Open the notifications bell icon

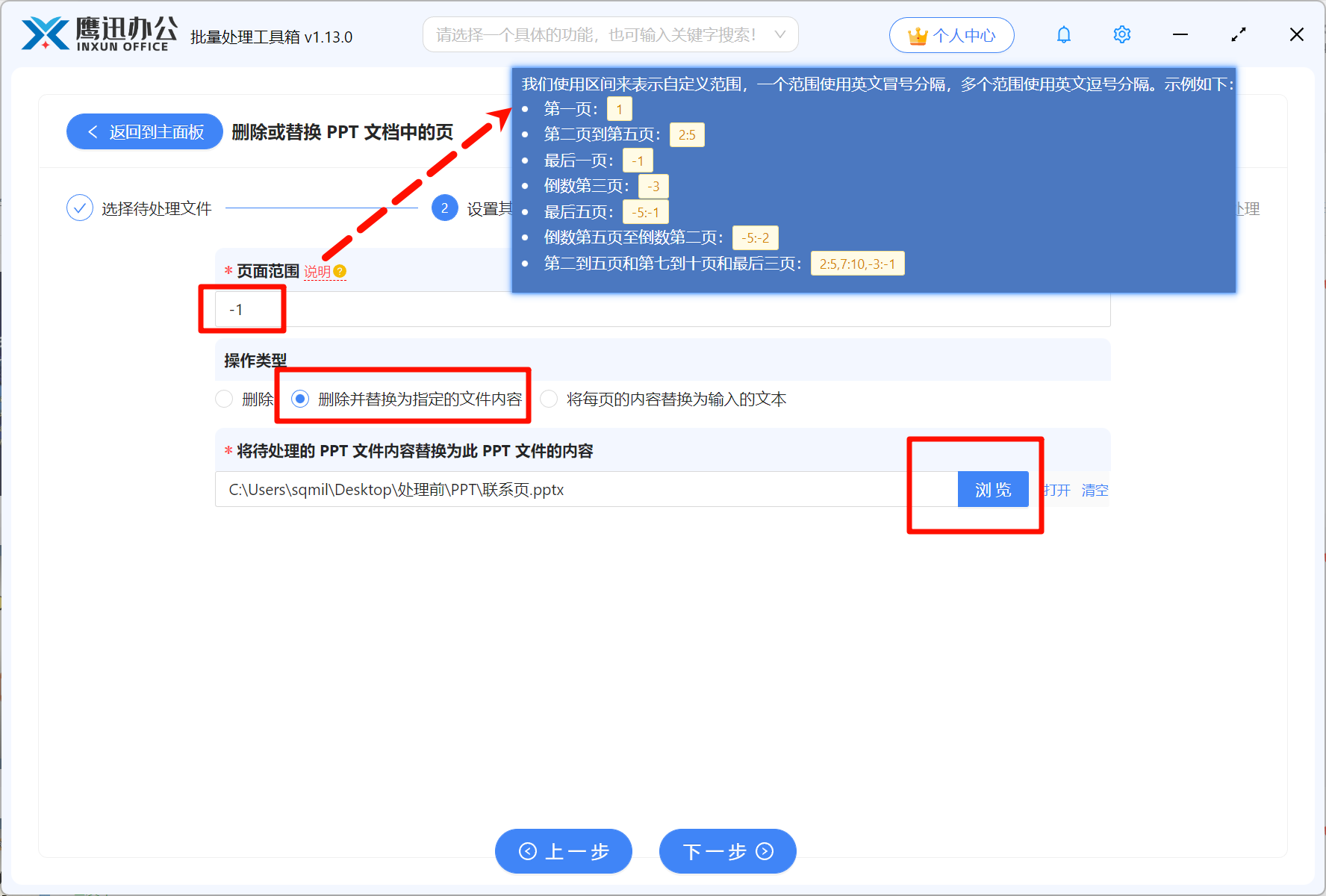(x=1063, y=34)
